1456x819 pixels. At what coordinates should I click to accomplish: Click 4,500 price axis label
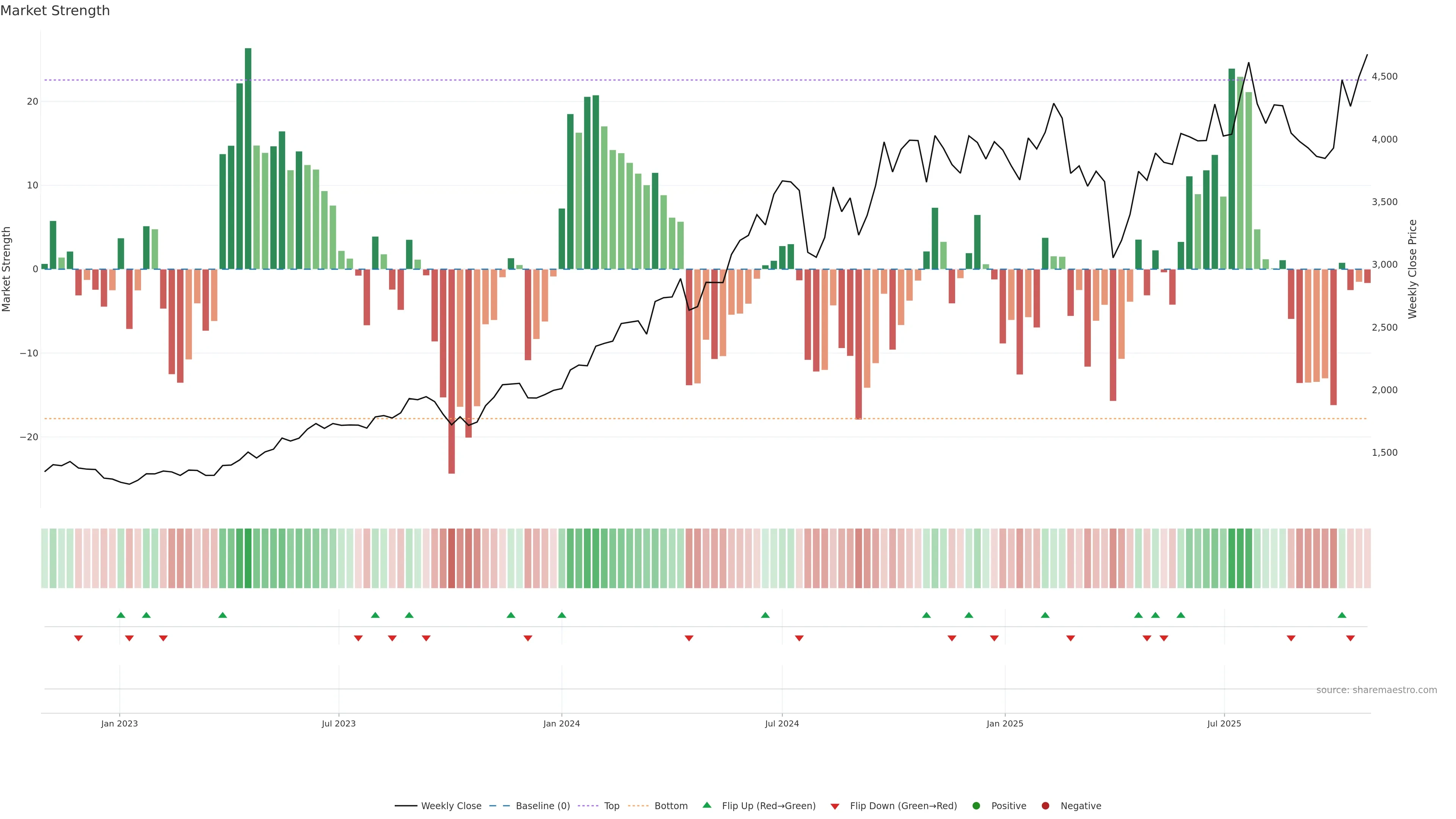point(1384,76)
